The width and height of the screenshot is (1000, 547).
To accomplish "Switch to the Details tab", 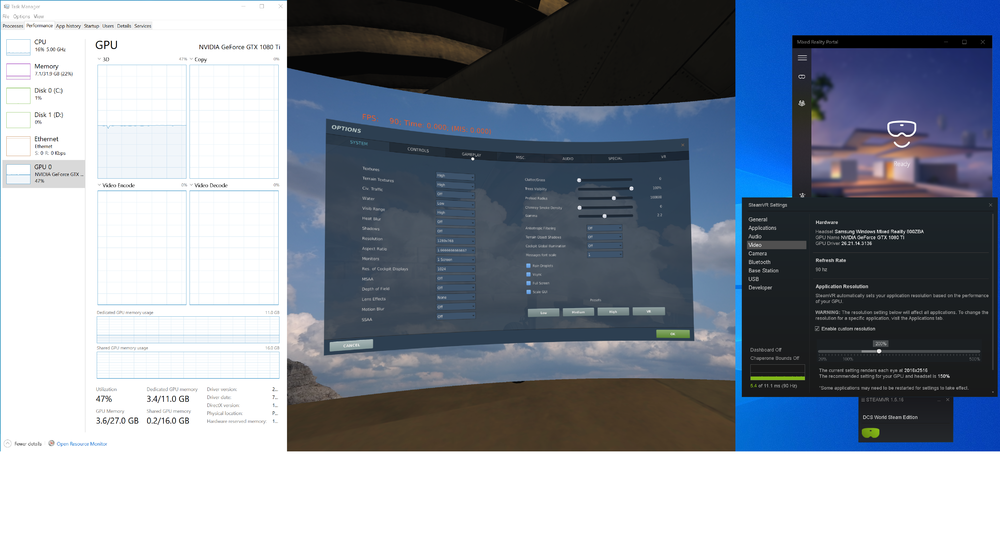I will click(x=124, y=26).
